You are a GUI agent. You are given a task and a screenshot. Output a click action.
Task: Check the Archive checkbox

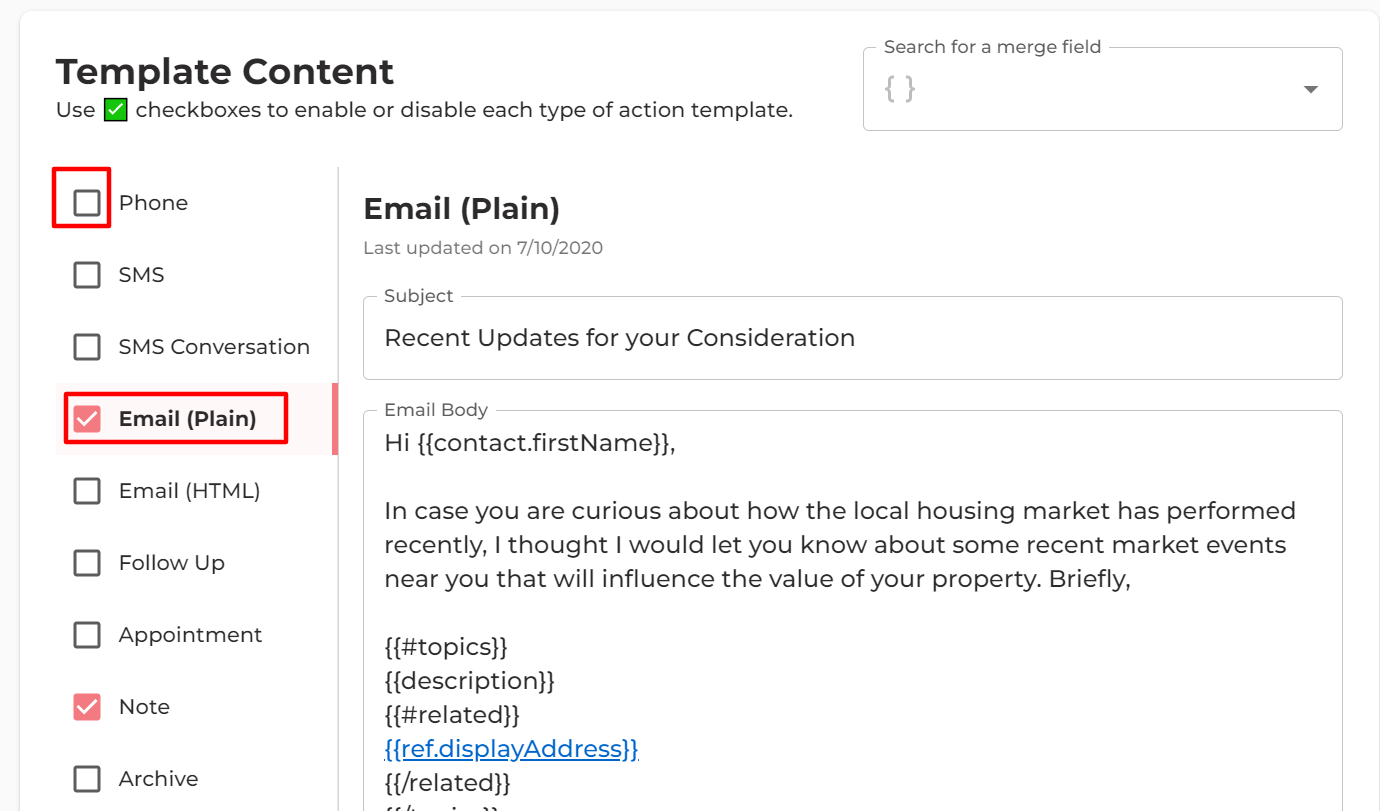click(87, 779)
